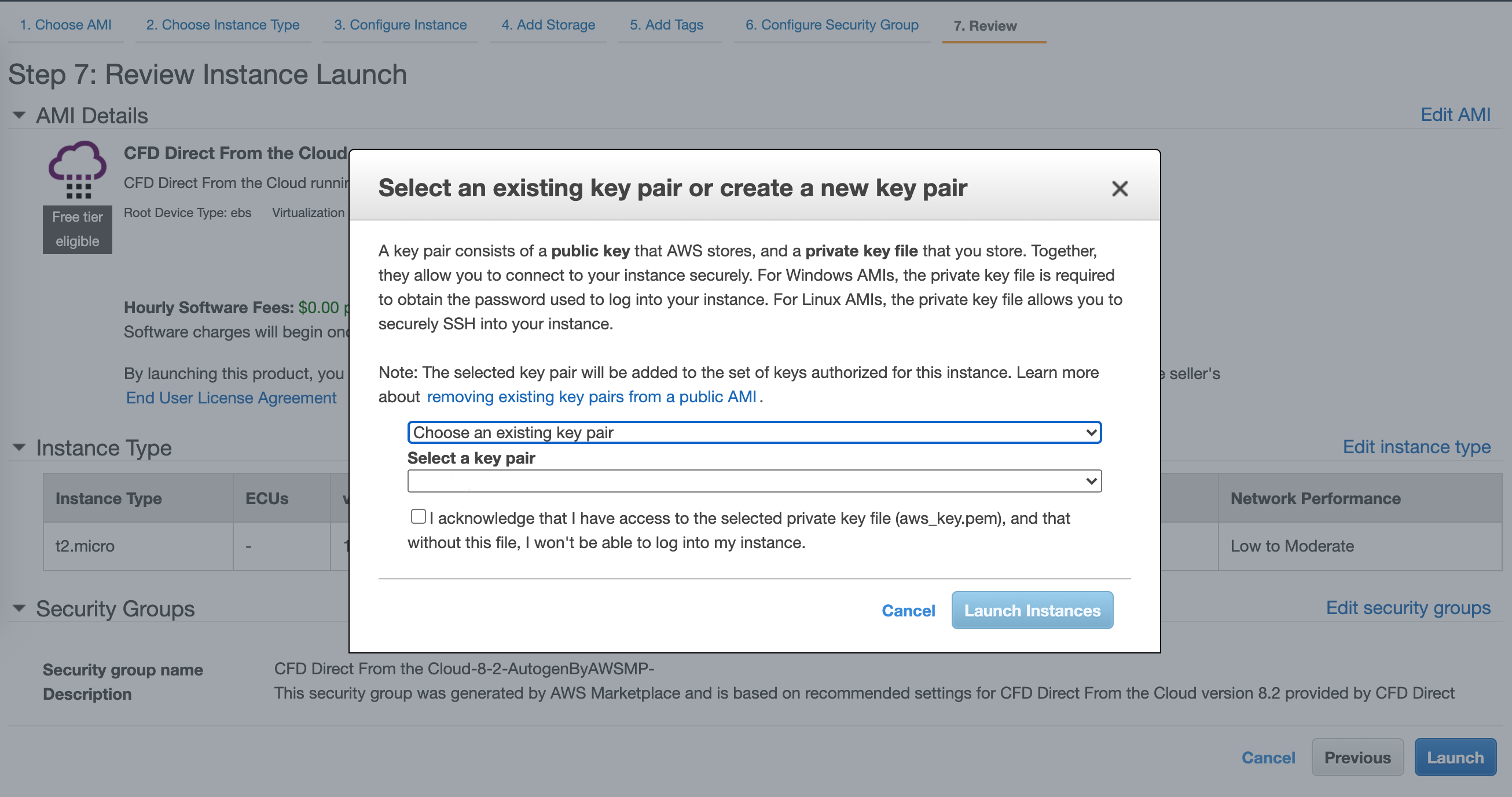The height and width of the screenshot is (797, 1512).
Task: Click the Edit instance type link
Action: tap(1416, 447)
